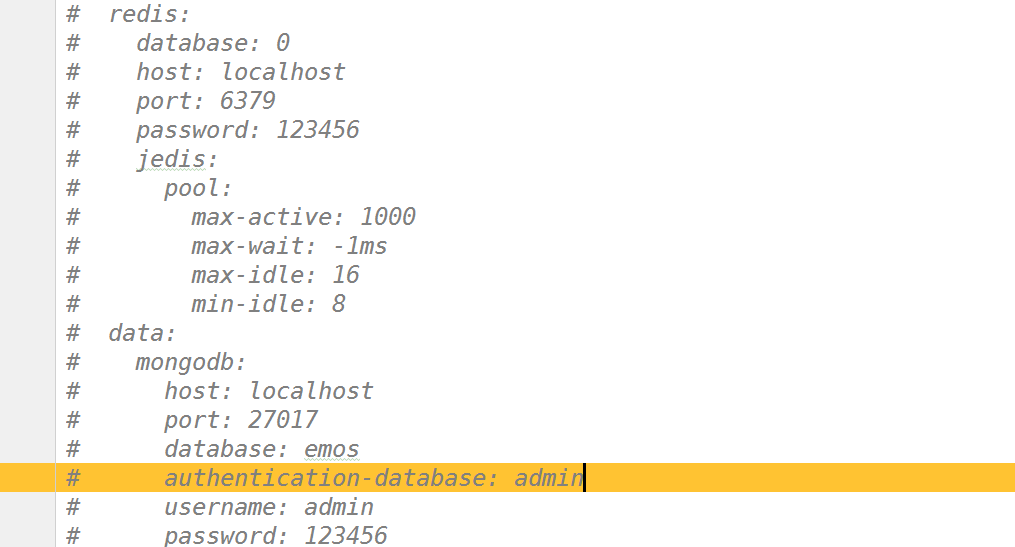The width and height of the screenshot is (1015, 547).
Task: Click the redis port value 6379
Action: click(248, 101)
